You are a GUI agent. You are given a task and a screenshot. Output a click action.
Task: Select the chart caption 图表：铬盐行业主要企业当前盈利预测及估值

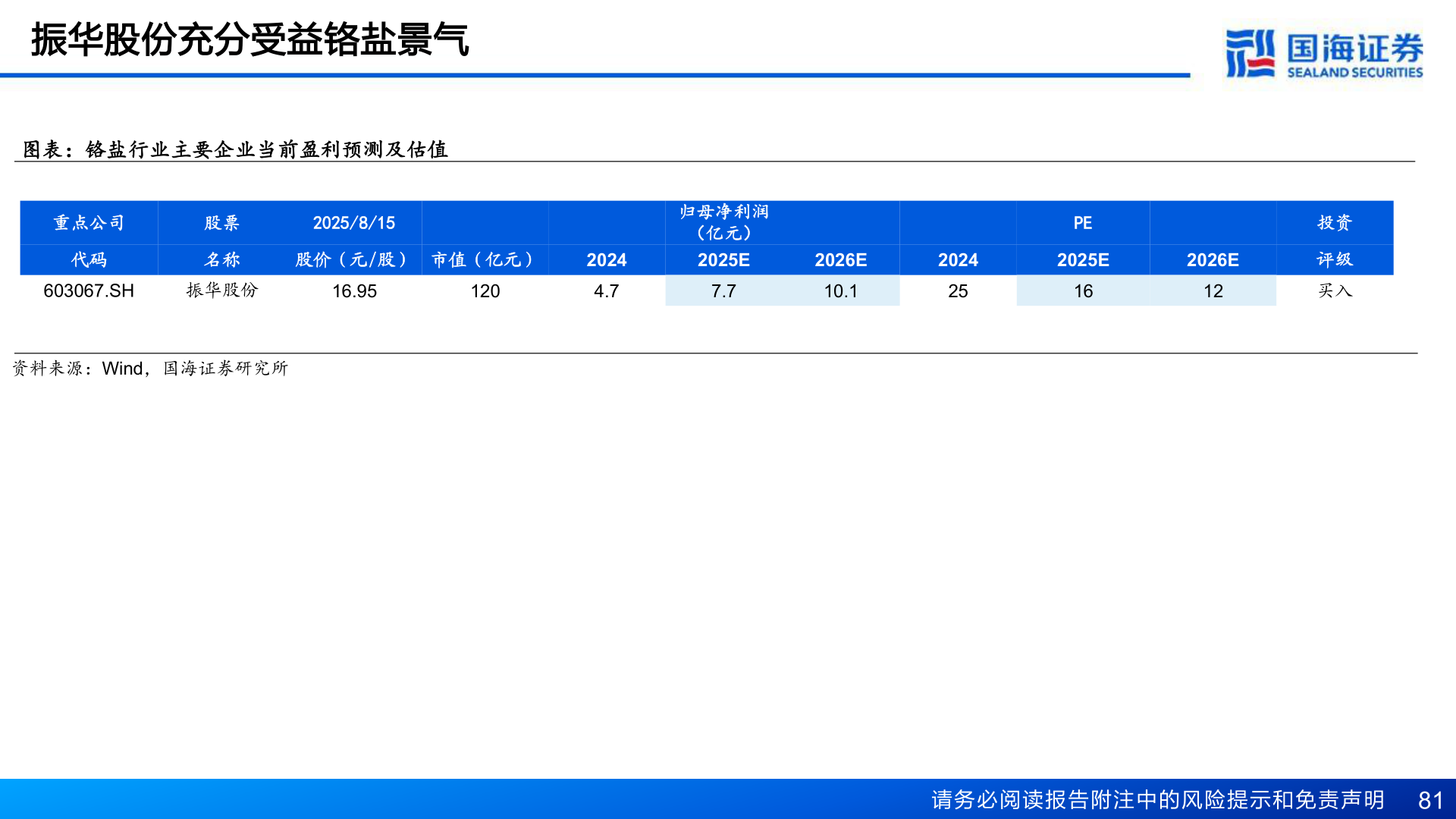pyautogui.click(x=235, y=149)
